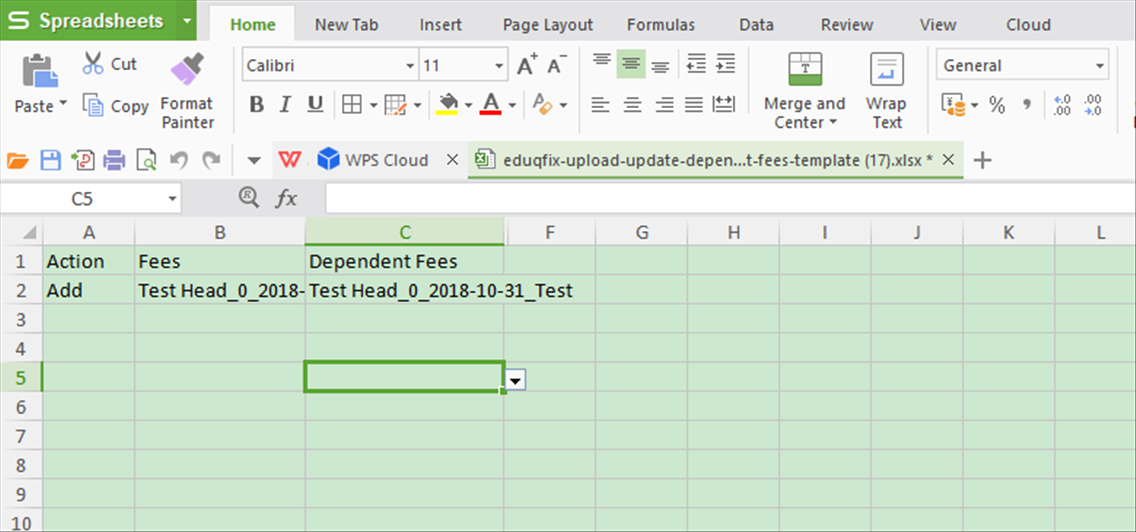The height and width of the screenshot is (532, 1136).
Task: Activate the Format Painter brush
Action: (187, 72)
